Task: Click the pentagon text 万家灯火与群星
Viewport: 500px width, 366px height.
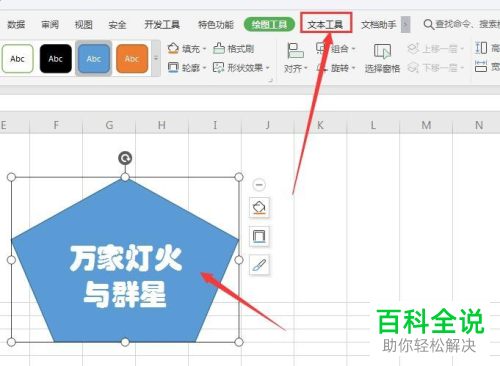Action: (x=126, y=276)
